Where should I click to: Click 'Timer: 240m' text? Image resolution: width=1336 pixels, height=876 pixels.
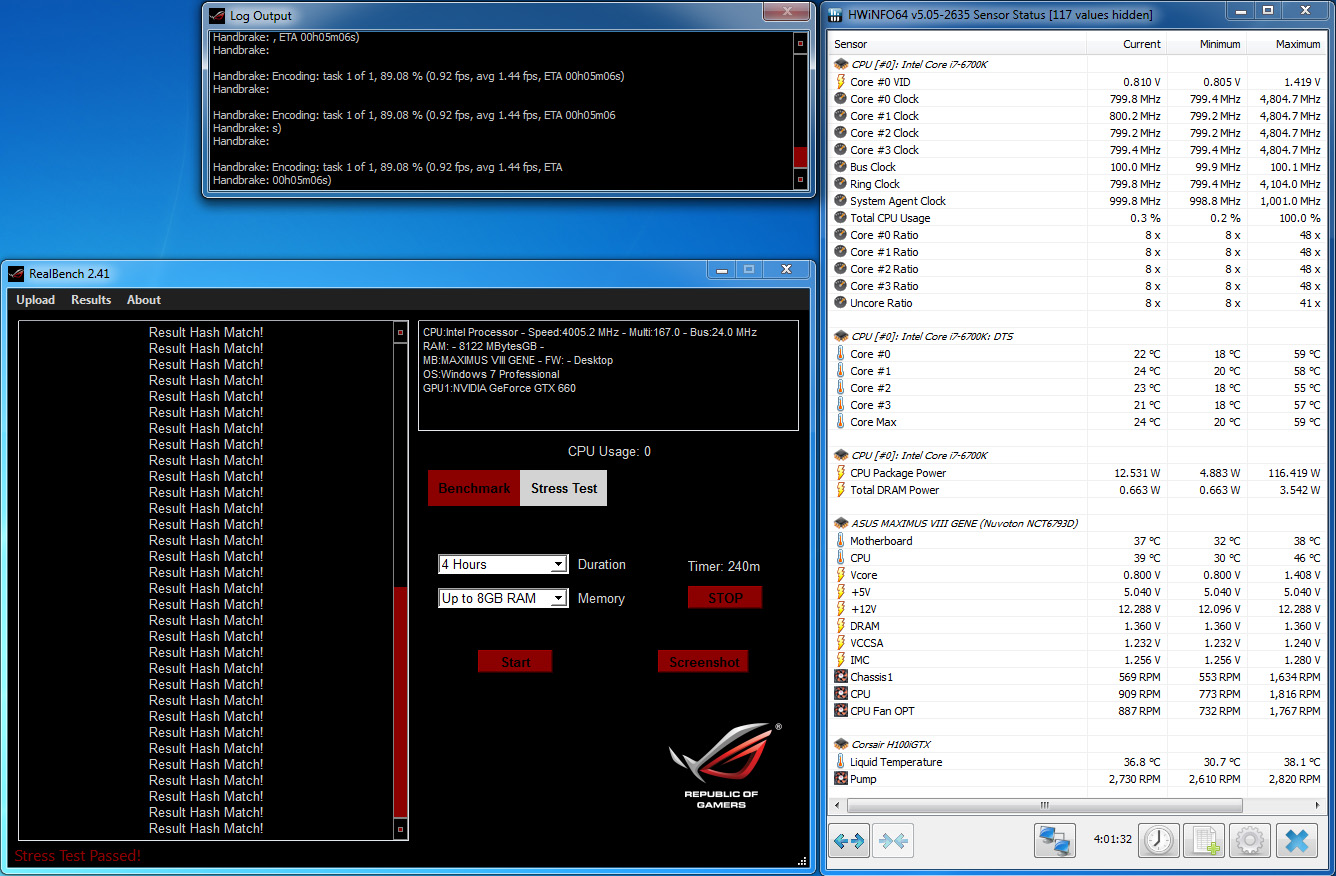pyautogui.click(x=724, y=566)
